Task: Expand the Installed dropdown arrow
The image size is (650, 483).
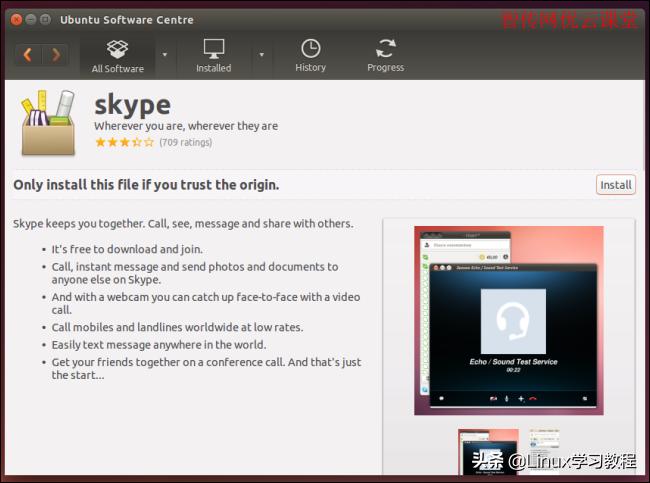Action: tap(261, 55)
